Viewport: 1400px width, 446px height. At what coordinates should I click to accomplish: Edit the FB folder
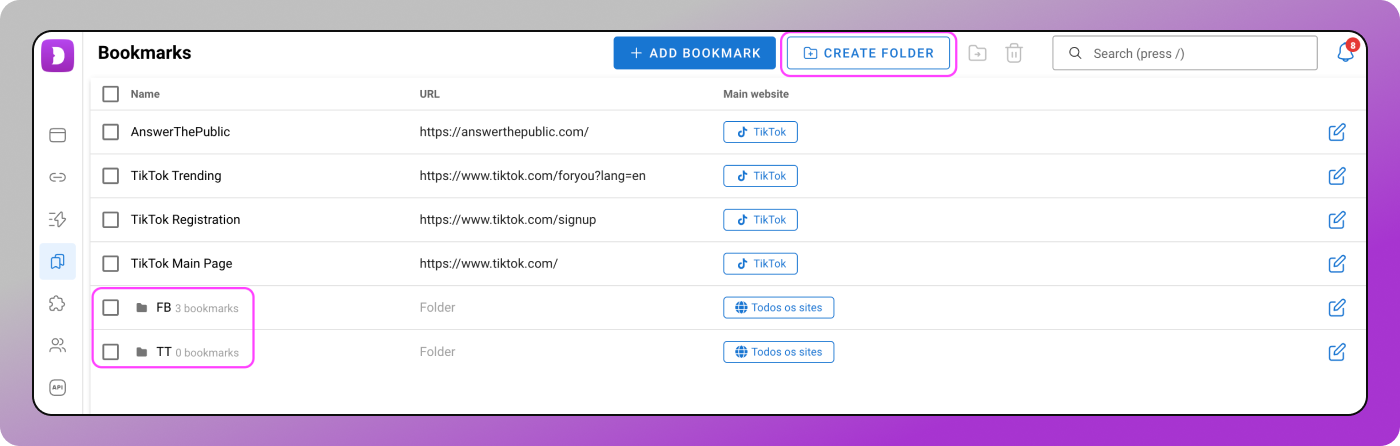click(1337, 308)
